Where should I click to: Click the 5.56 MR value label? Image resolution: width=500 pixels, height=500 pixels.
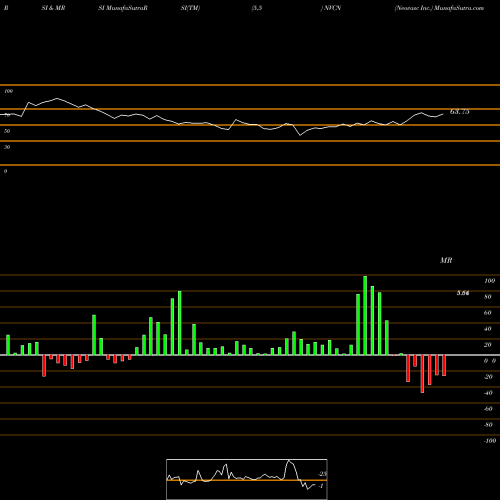tap(463, 293)
